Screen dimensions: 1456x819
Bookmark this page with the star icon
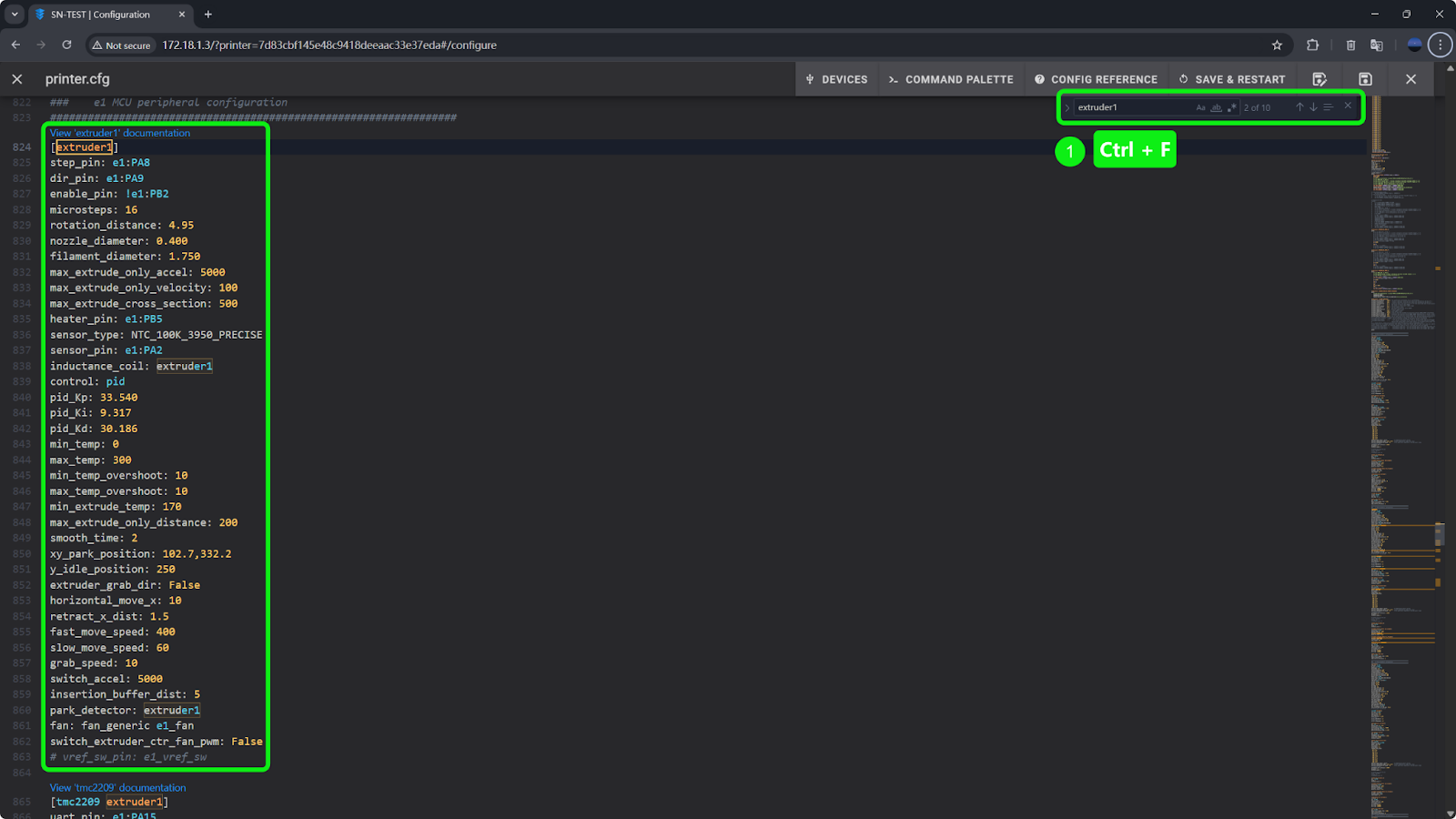[1277, 45]
